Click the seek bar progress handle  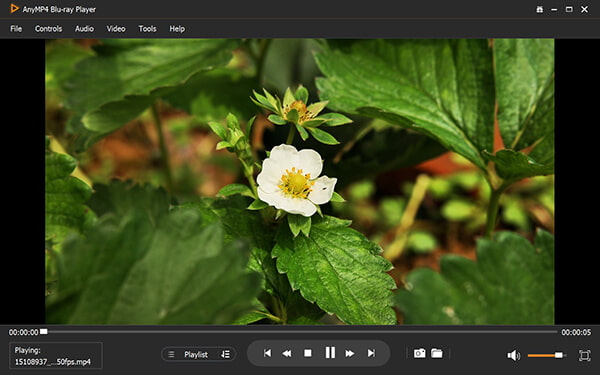44,332
